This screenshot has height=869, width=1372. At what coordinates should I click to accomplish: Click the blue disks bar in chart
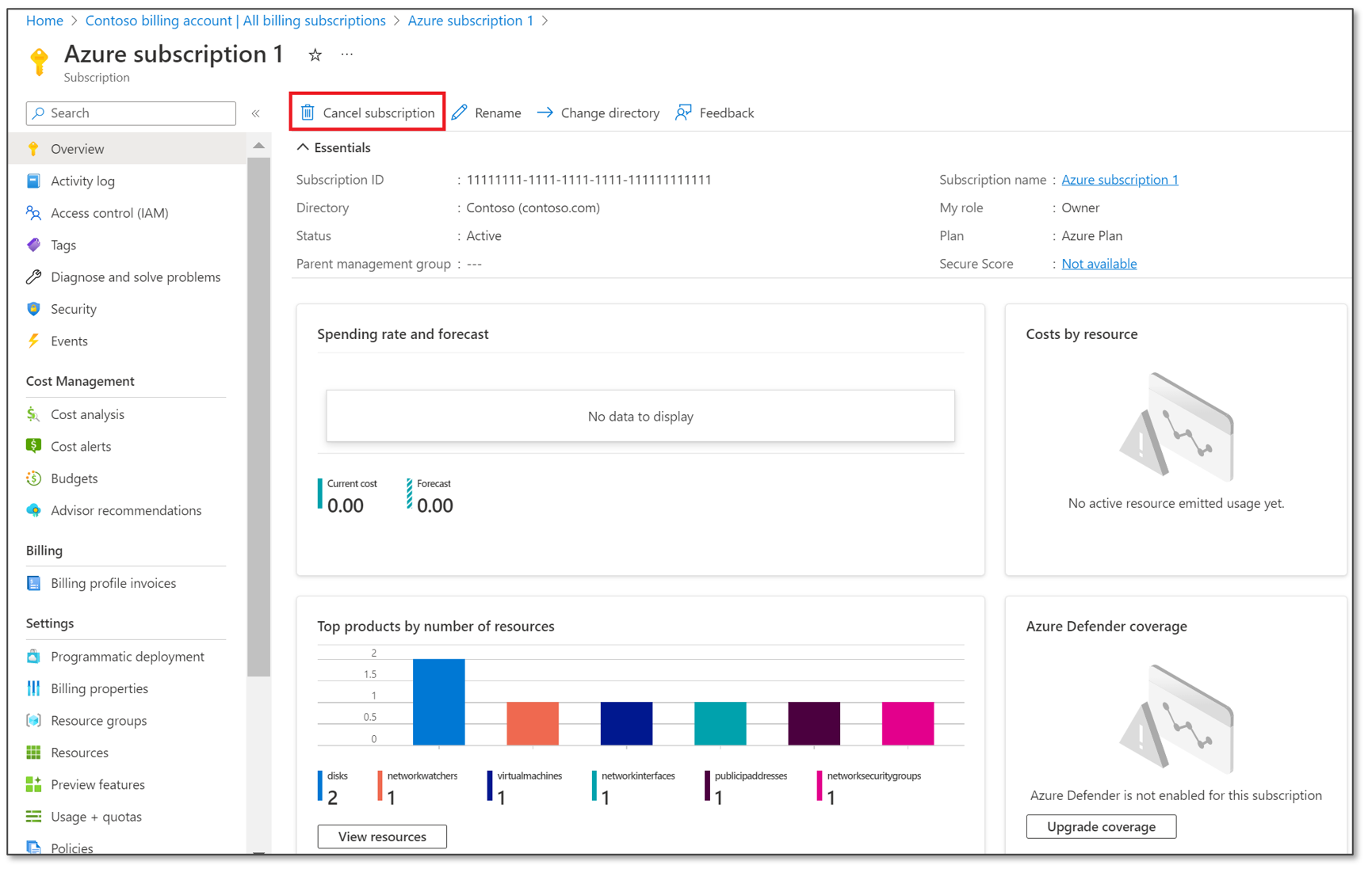438,702
